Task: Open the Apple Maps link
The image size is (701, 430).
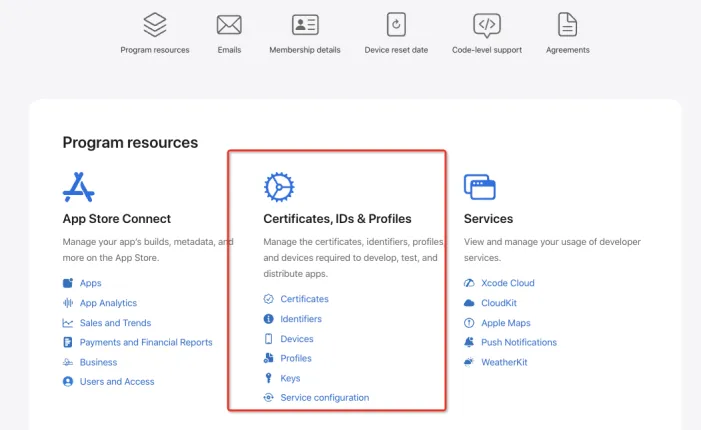Action: pyautogui.click(x=506, y=323)
